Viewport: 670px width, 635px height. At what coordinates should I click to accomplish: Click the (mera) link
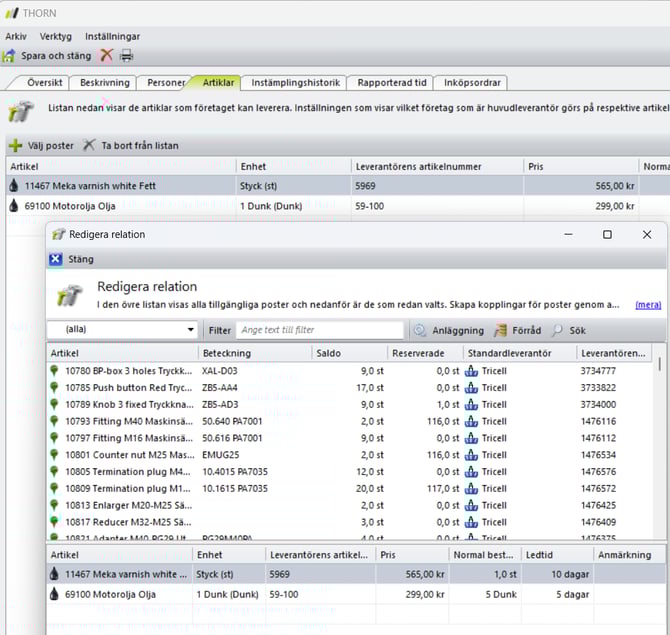tap(648, 305)
